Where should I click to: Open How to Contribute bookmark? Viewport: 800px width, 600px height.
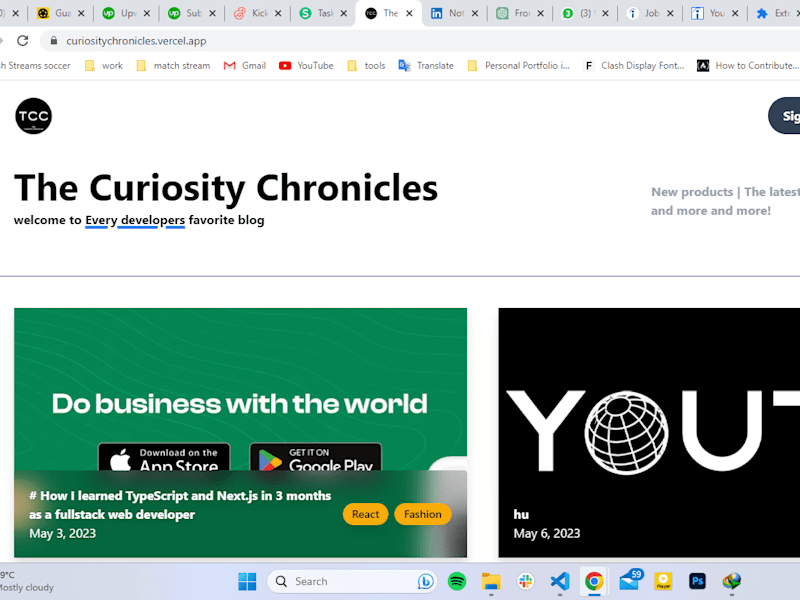pos(748,66)
